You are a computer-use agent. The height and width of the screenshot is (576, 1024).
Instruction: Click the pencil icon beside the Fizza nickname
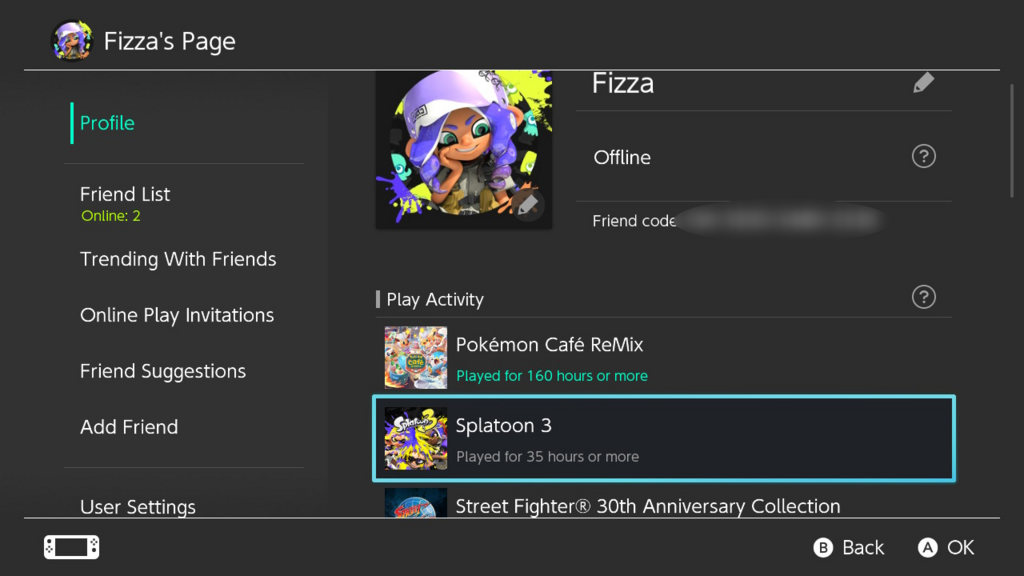tap(923, 83)
